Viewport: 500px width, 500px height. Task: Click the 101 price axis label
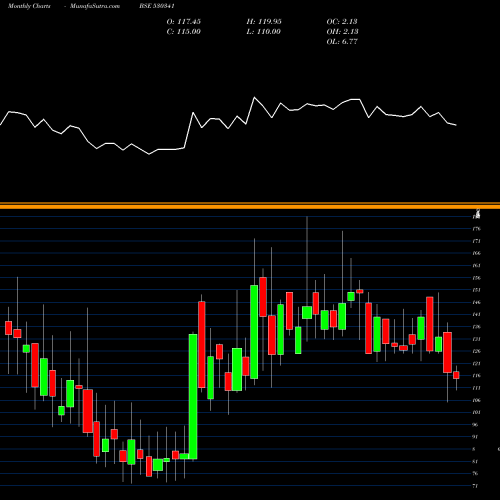[x=476, y=412]
